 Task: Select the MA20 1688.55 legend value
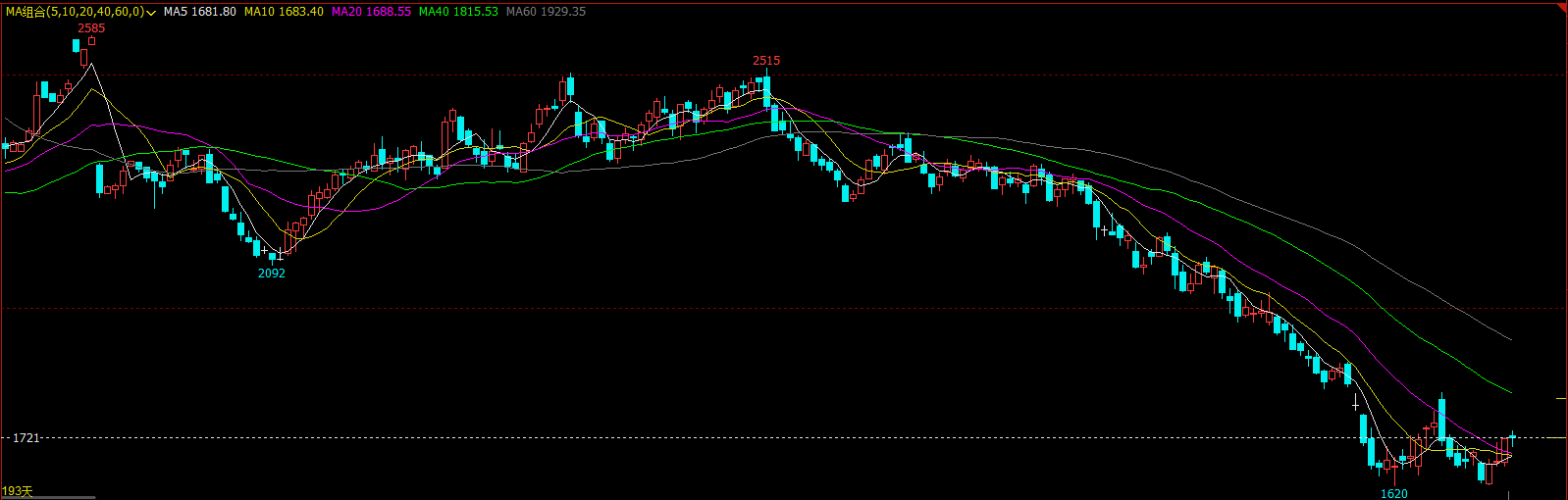click(372, 12)
